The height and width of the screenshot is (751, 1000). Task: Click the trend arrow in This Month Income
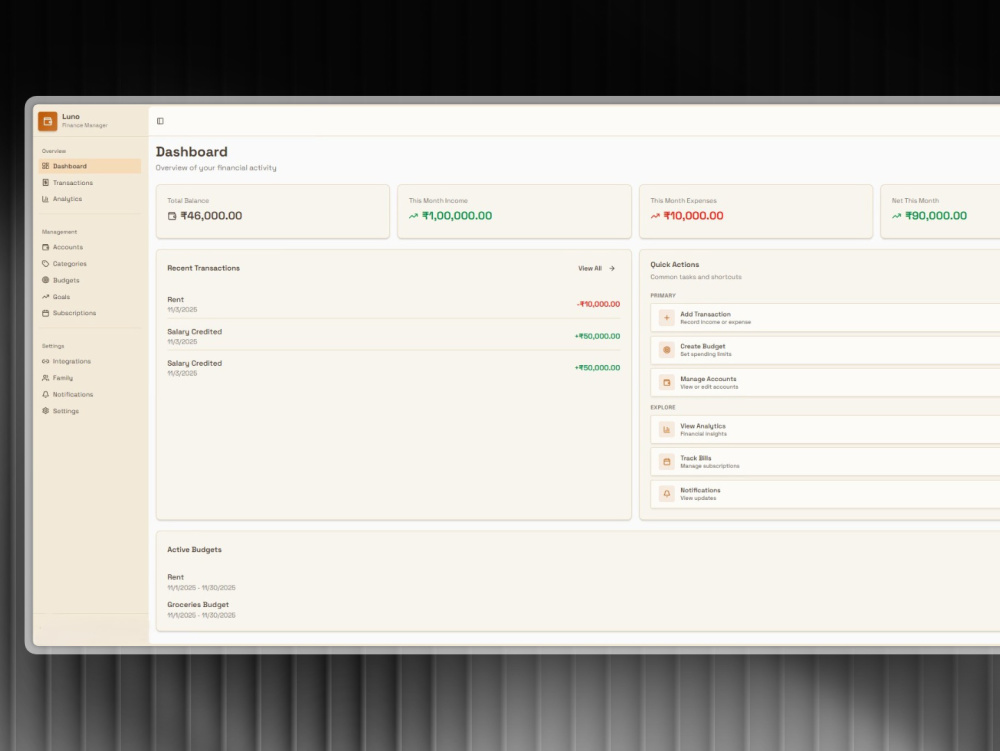(413, 216)
